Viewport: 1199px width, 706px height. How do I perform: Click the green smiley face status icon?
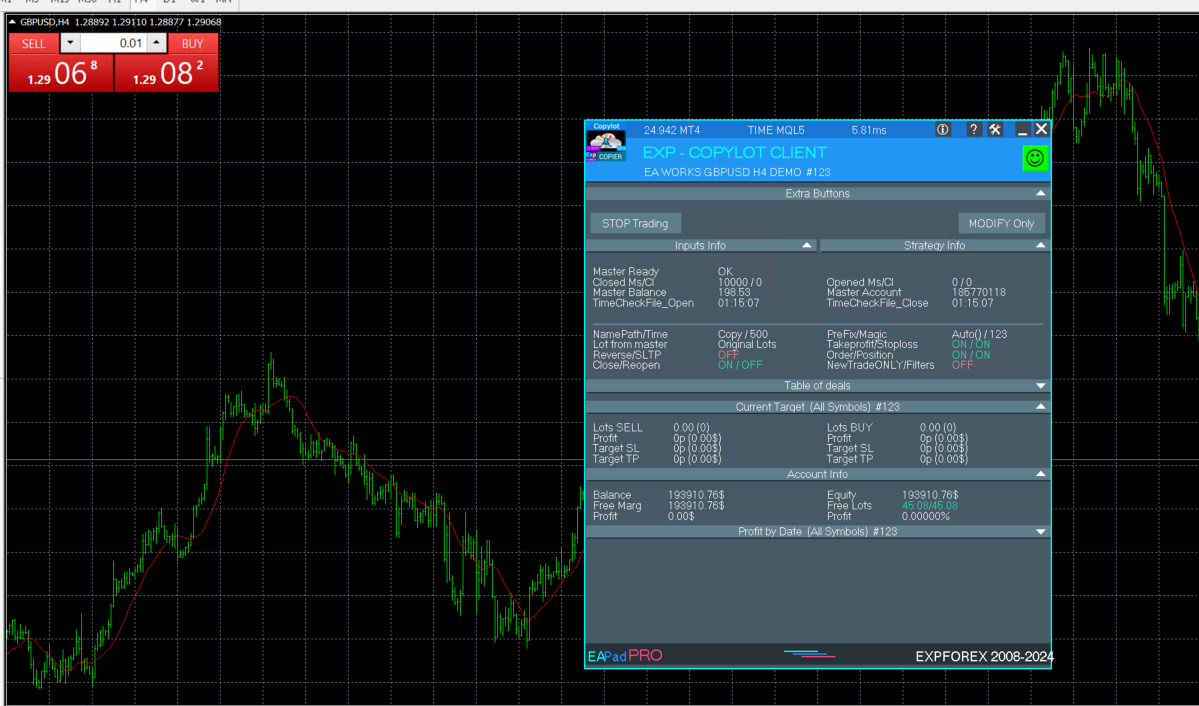(1035, 158)
